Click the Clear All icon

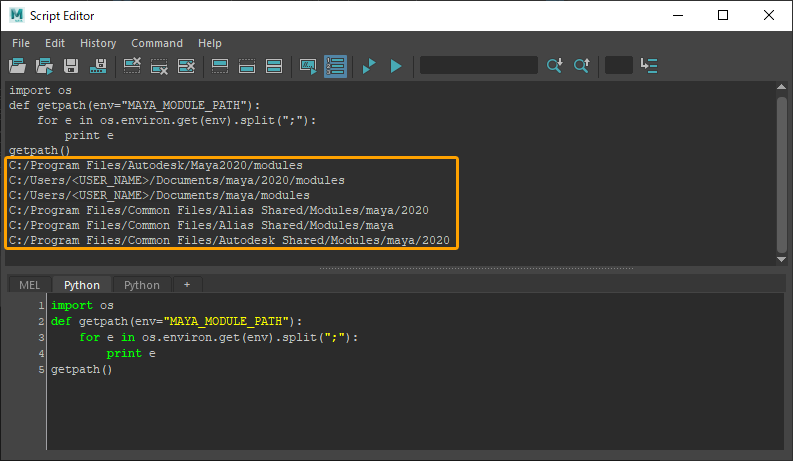click(186, 66)
